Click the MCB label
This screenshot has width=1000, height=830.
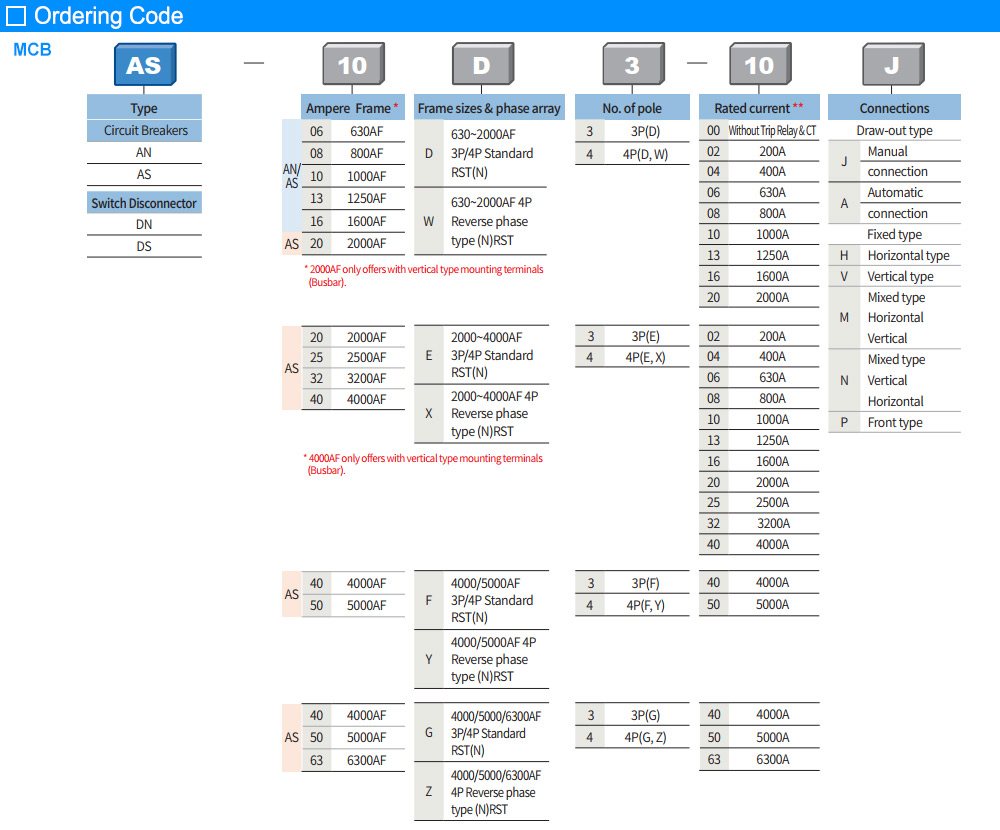[32, 49]
